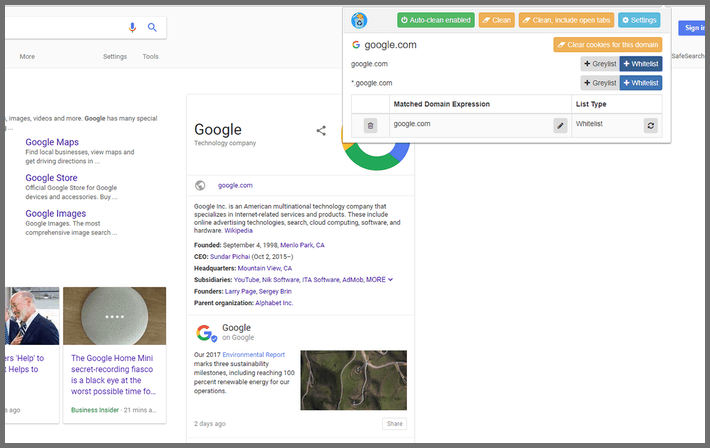Open the Wikipedia source link
710x448 pixels.
pyautogui.click(x=239, y=231)
